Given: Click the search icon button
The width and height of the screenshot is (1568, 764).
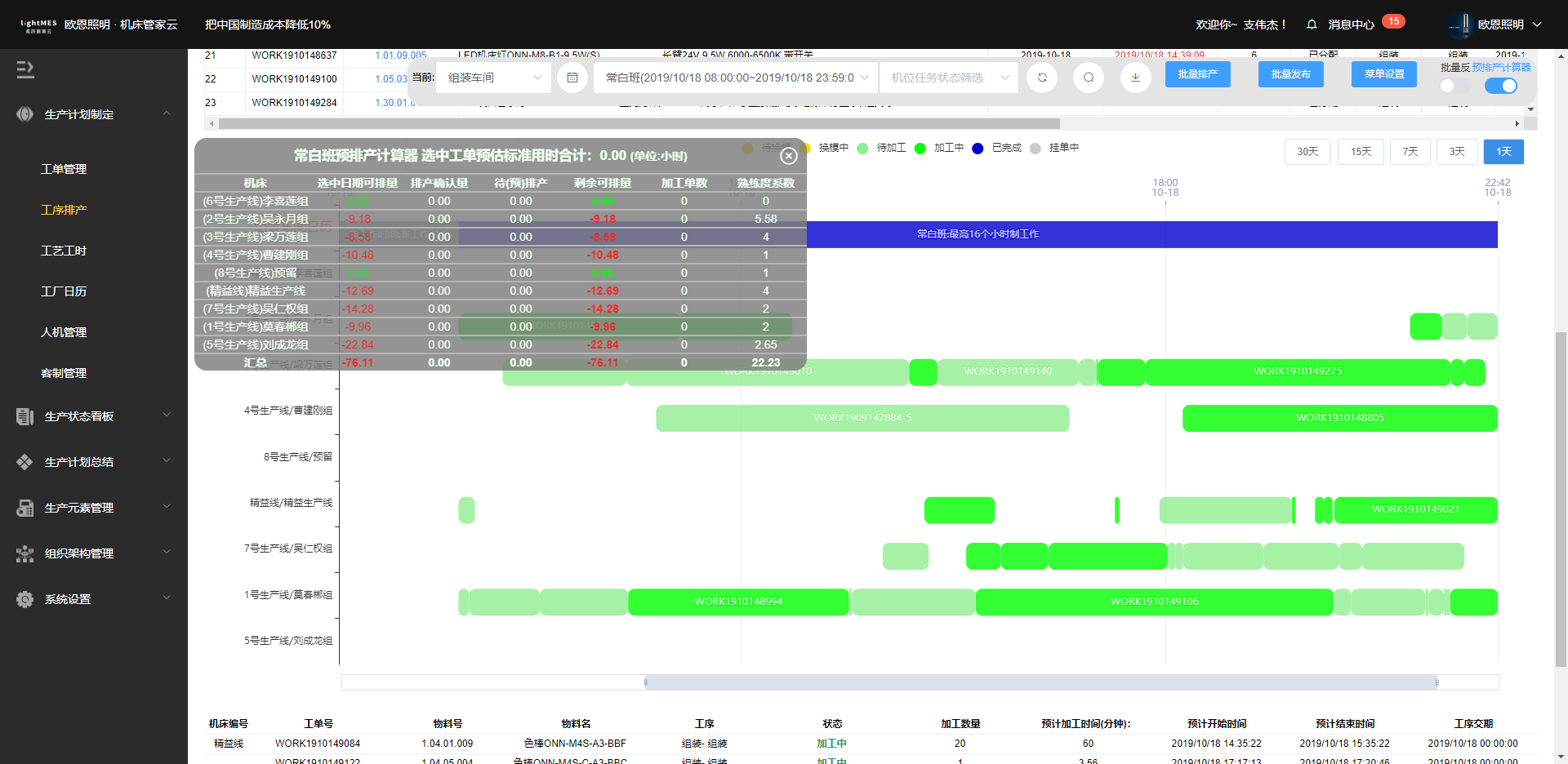Looking at the screenshot, I should click(1089, 78).
